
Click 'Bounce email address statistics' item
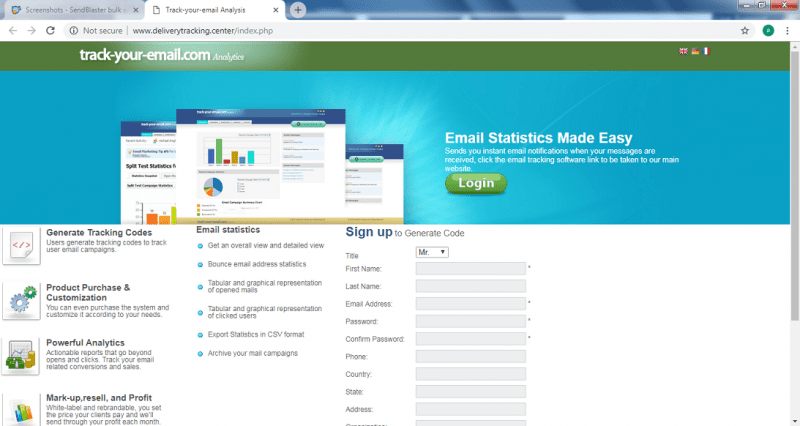point(257,264)
